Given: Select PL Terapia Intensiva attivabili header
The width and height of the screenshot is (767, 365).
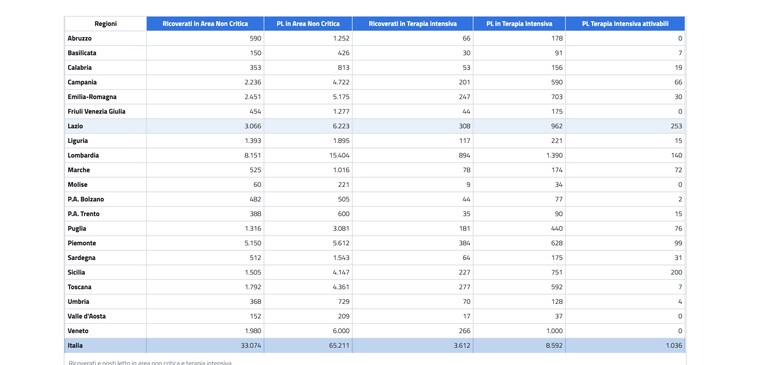Looking at the screenshot, I should pyautogui.click(x=626, y=23).
